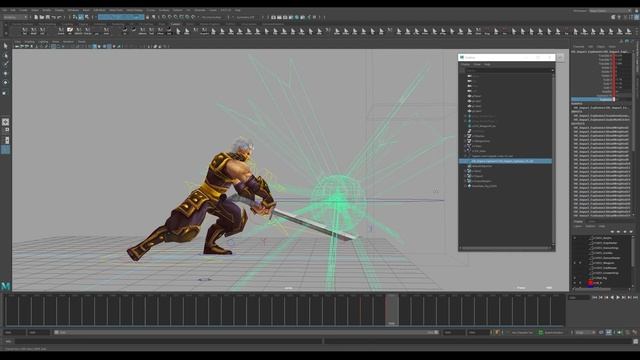
Task: Toggle the playback loop button
Action: [601, 333]
